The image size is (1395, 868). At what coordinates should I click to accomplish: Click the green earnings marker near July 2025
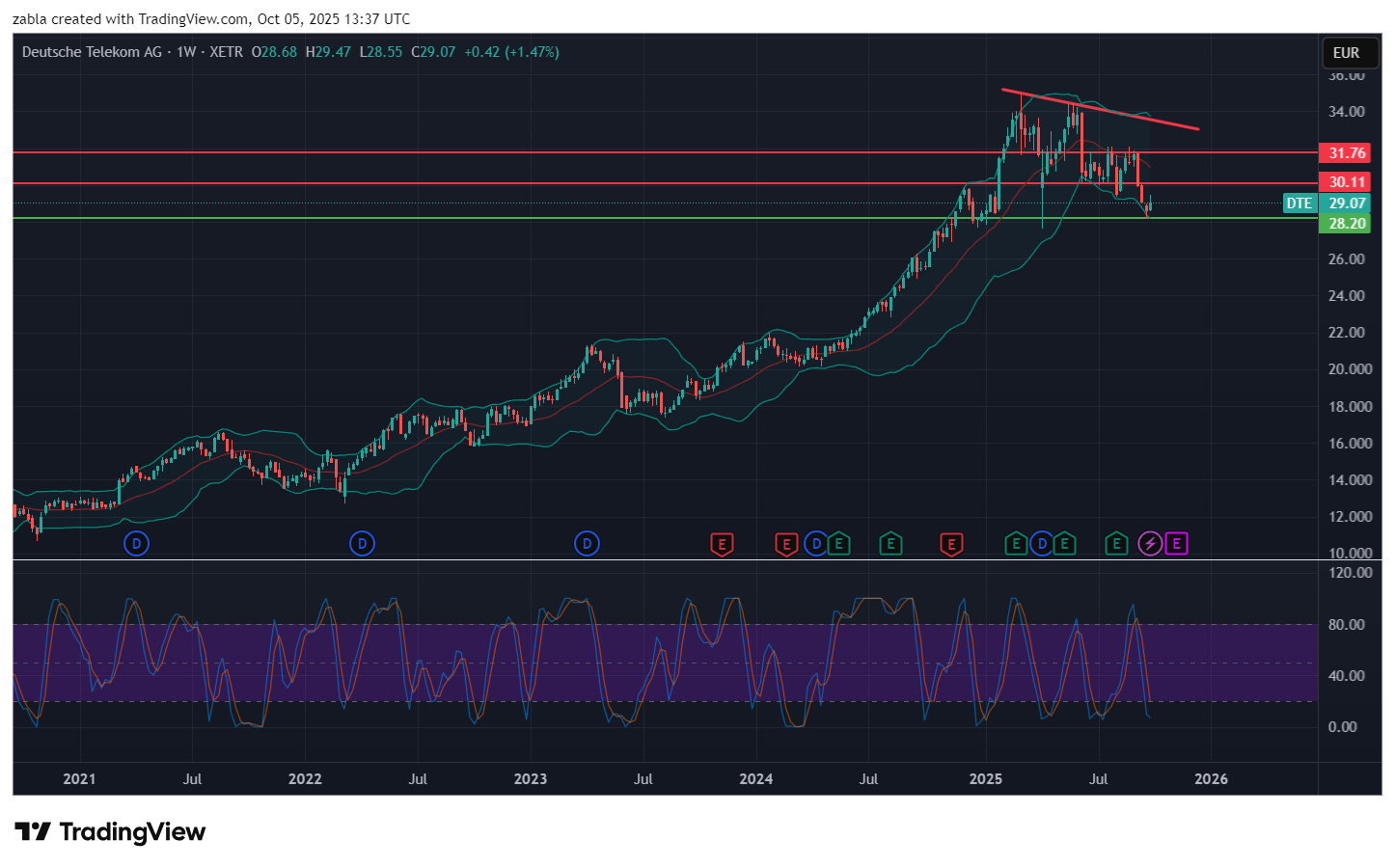1116,544
